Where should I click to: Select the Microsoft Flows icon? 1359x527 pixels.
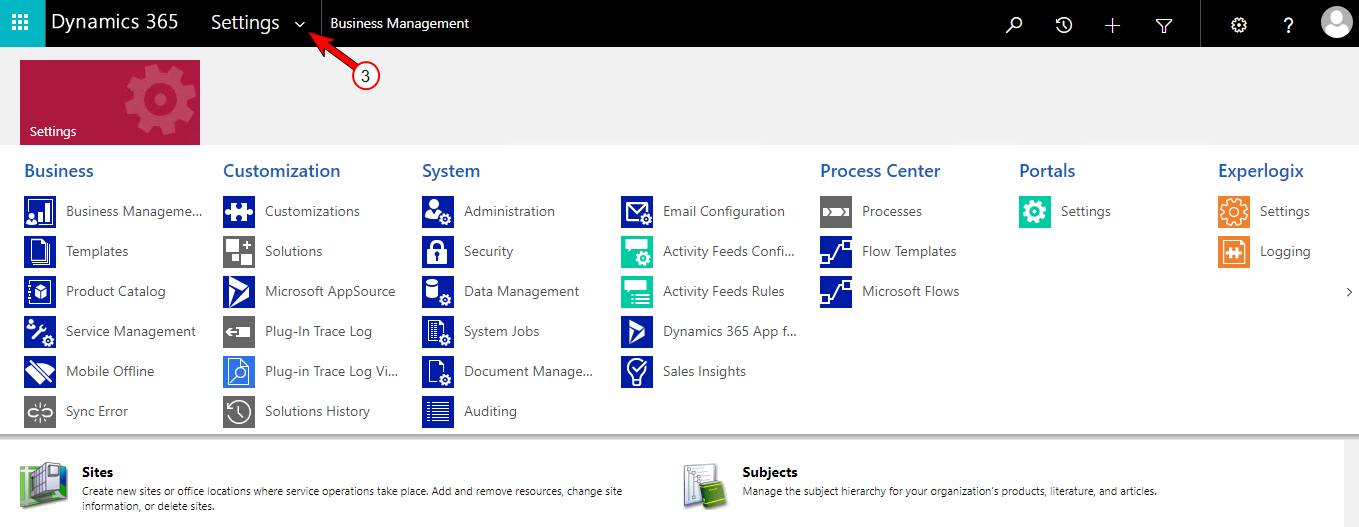point(836,292)
